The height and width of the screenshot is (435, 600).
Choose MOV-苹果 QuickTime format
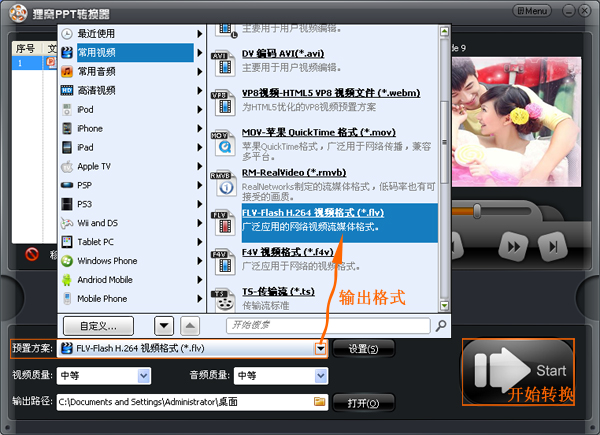[319, 132]
